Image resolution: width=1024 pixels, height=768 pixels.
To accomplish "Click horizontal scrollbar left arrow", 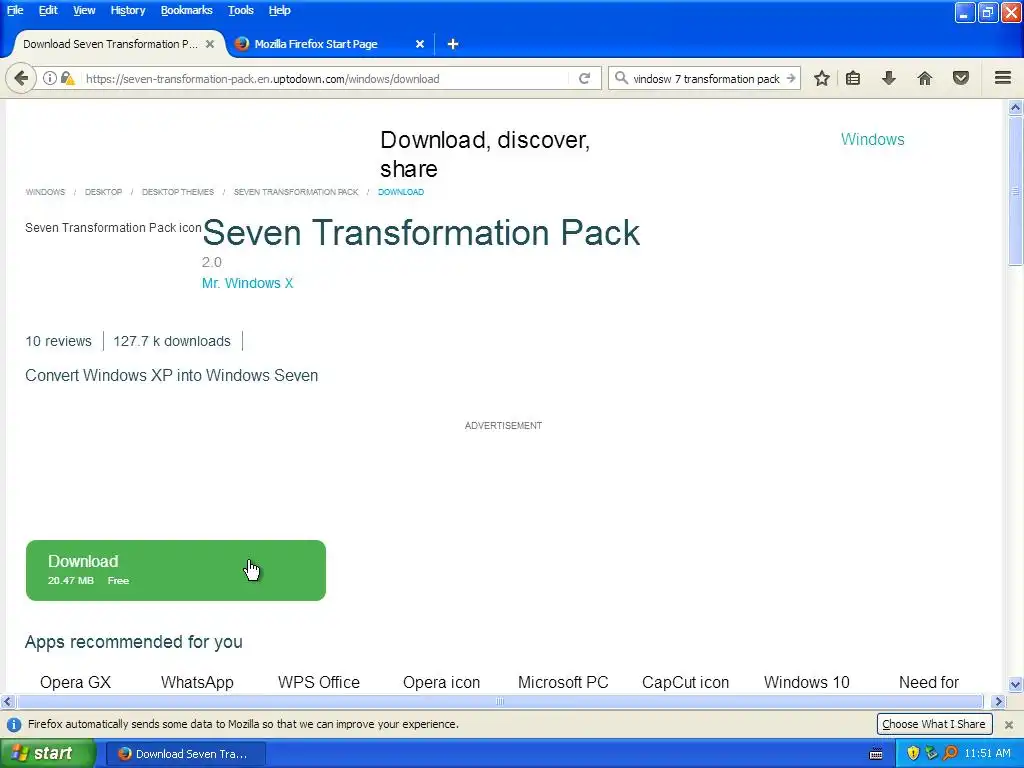I will 7,701.
